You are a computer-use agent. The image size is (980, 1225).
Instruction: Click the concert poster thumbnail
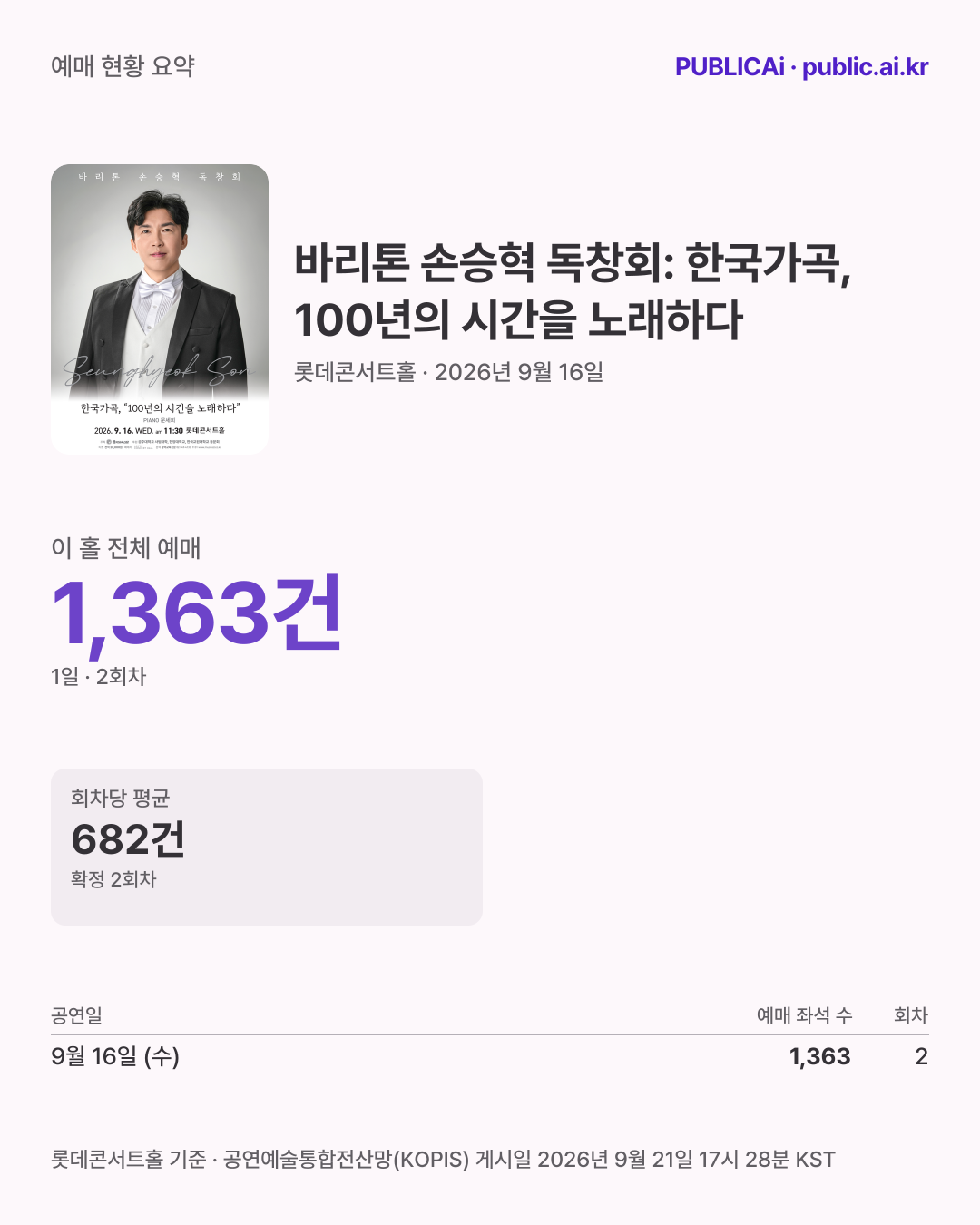[x=160, y=309]
